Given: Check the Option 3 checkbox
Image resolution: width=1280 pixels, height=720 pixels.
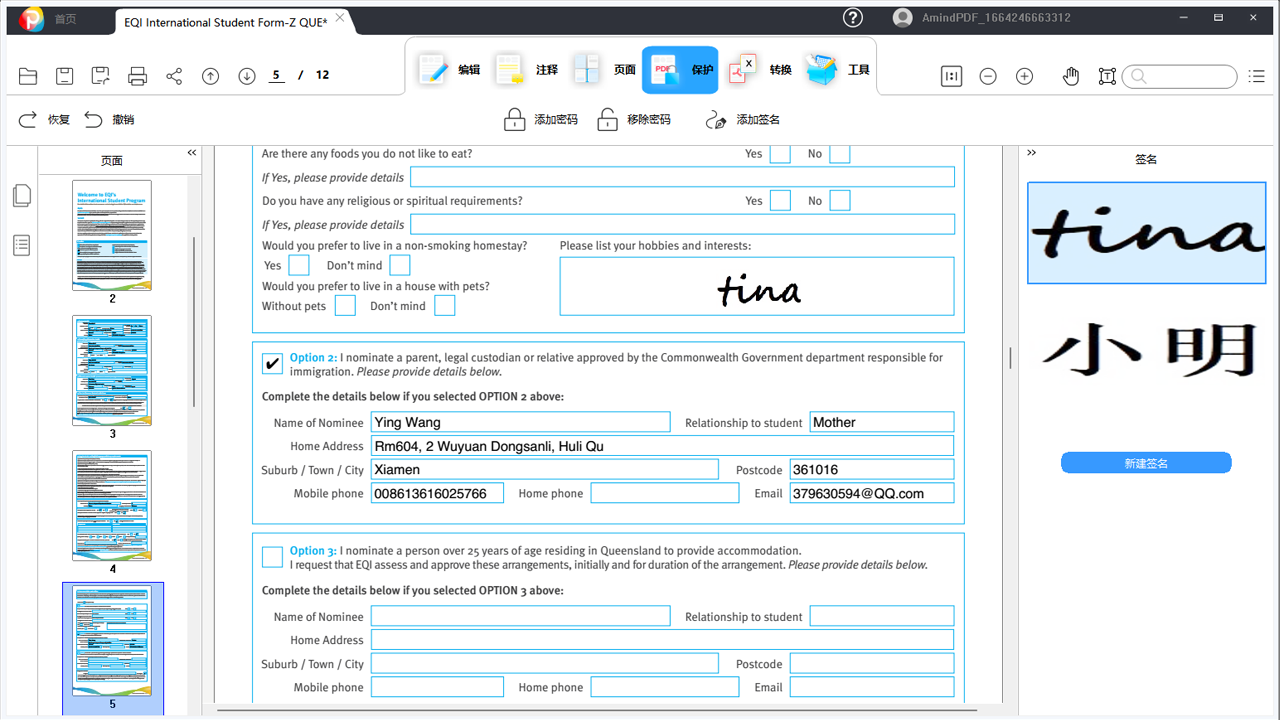Looking at the screenshot, I should [272, 556].
